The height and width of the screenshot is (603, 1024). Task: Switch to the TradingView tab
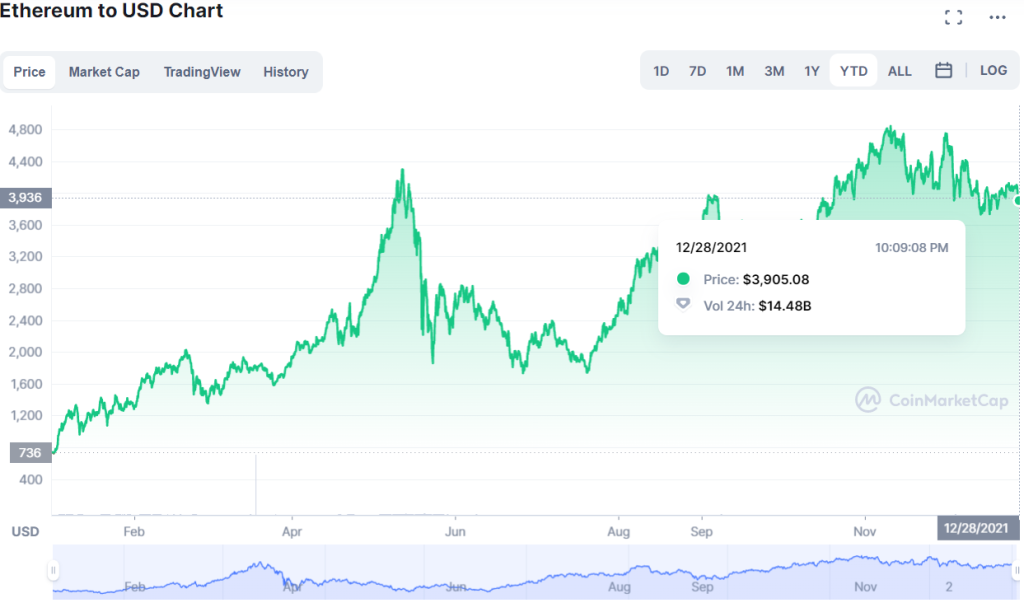(202, 72)
